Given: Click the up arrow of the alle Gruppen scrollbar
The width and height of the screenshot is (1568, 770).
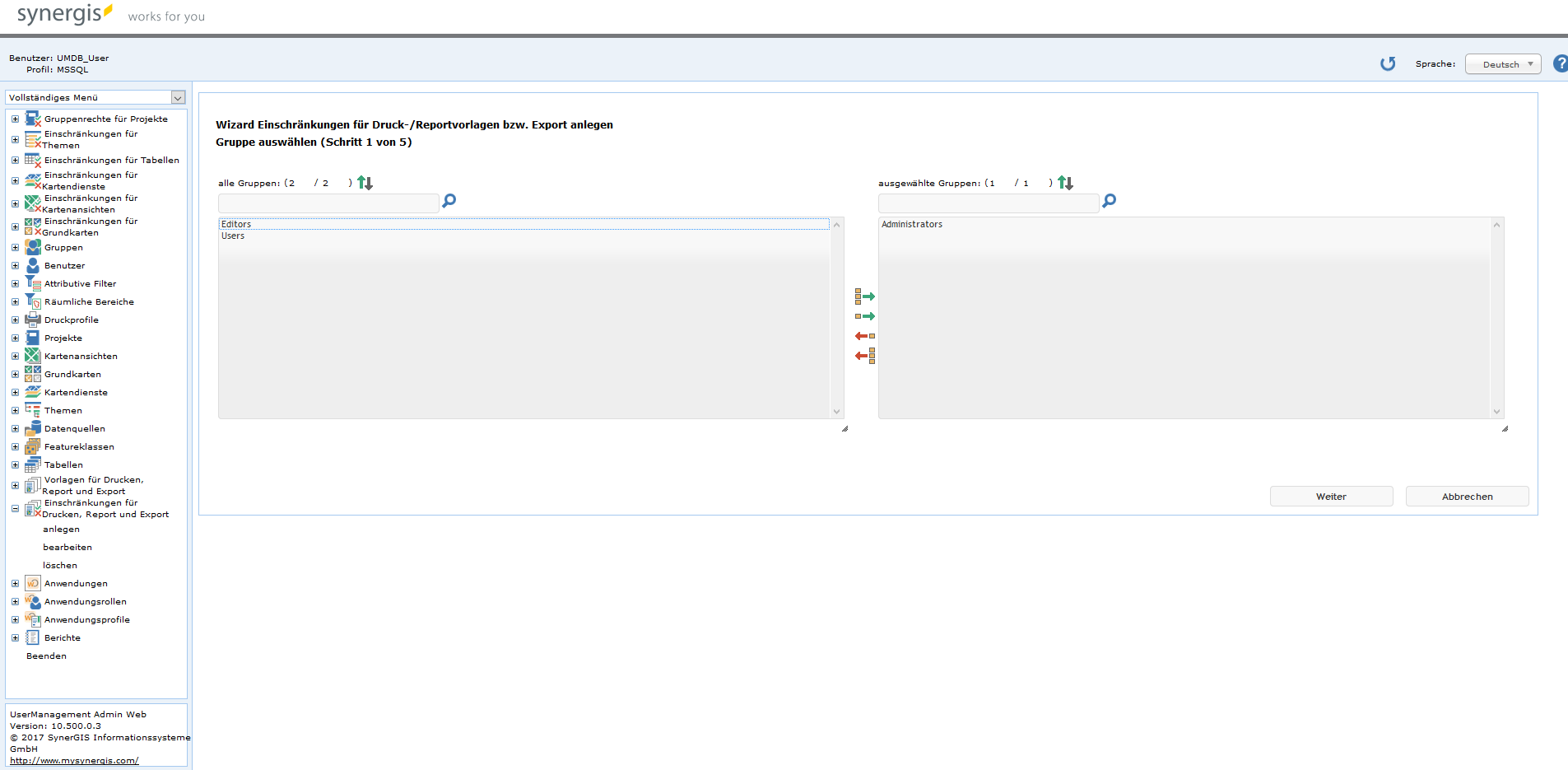Looking at the screenshot, I should 837,225.
